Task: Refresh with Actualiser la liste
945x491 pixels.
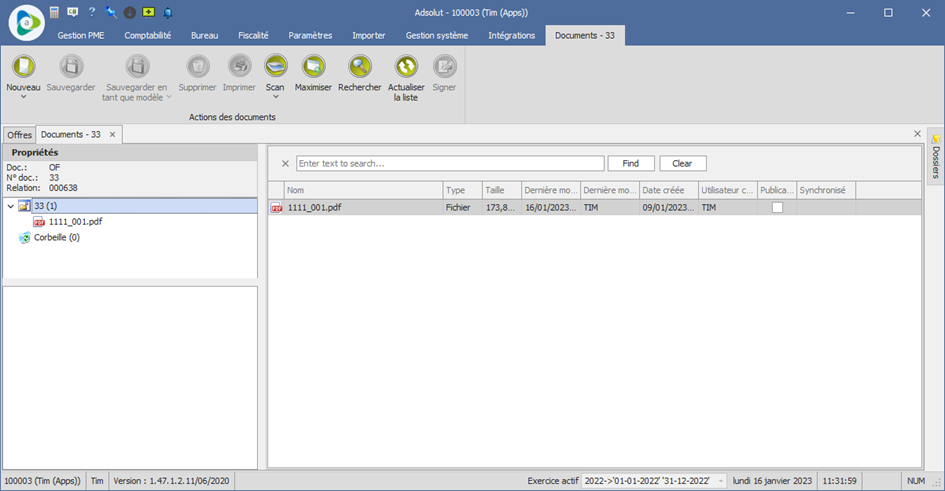Action: pyautogui.click(x=406, y=66)
